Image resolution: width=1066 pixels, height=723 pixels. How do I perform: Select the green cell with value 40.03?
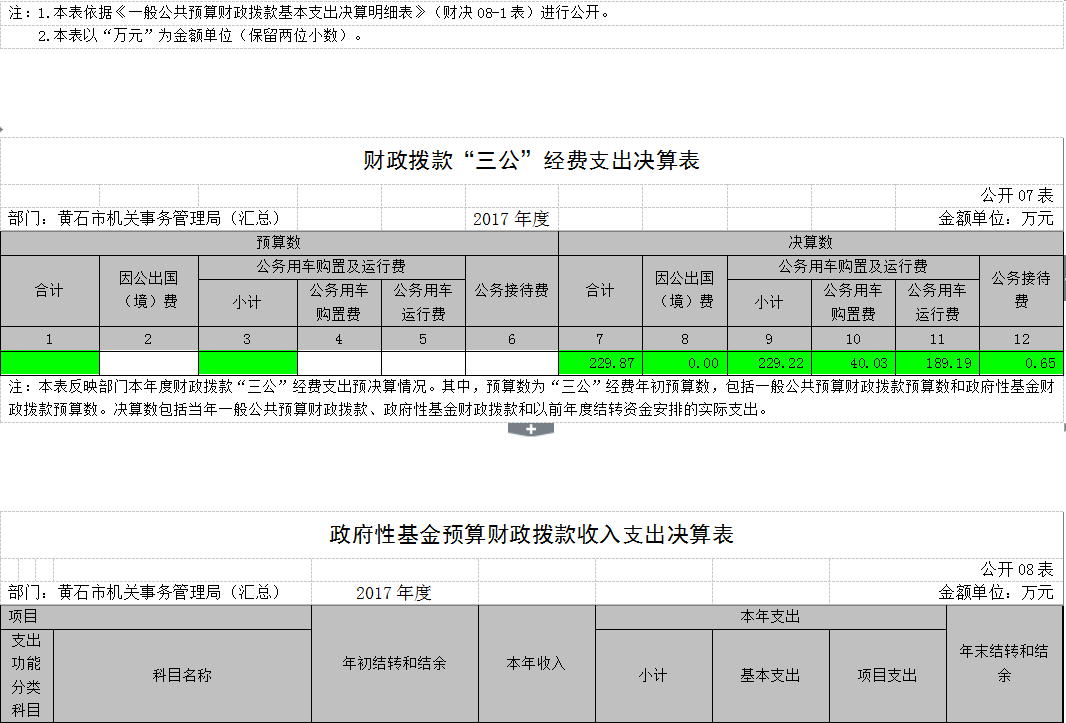853,363
